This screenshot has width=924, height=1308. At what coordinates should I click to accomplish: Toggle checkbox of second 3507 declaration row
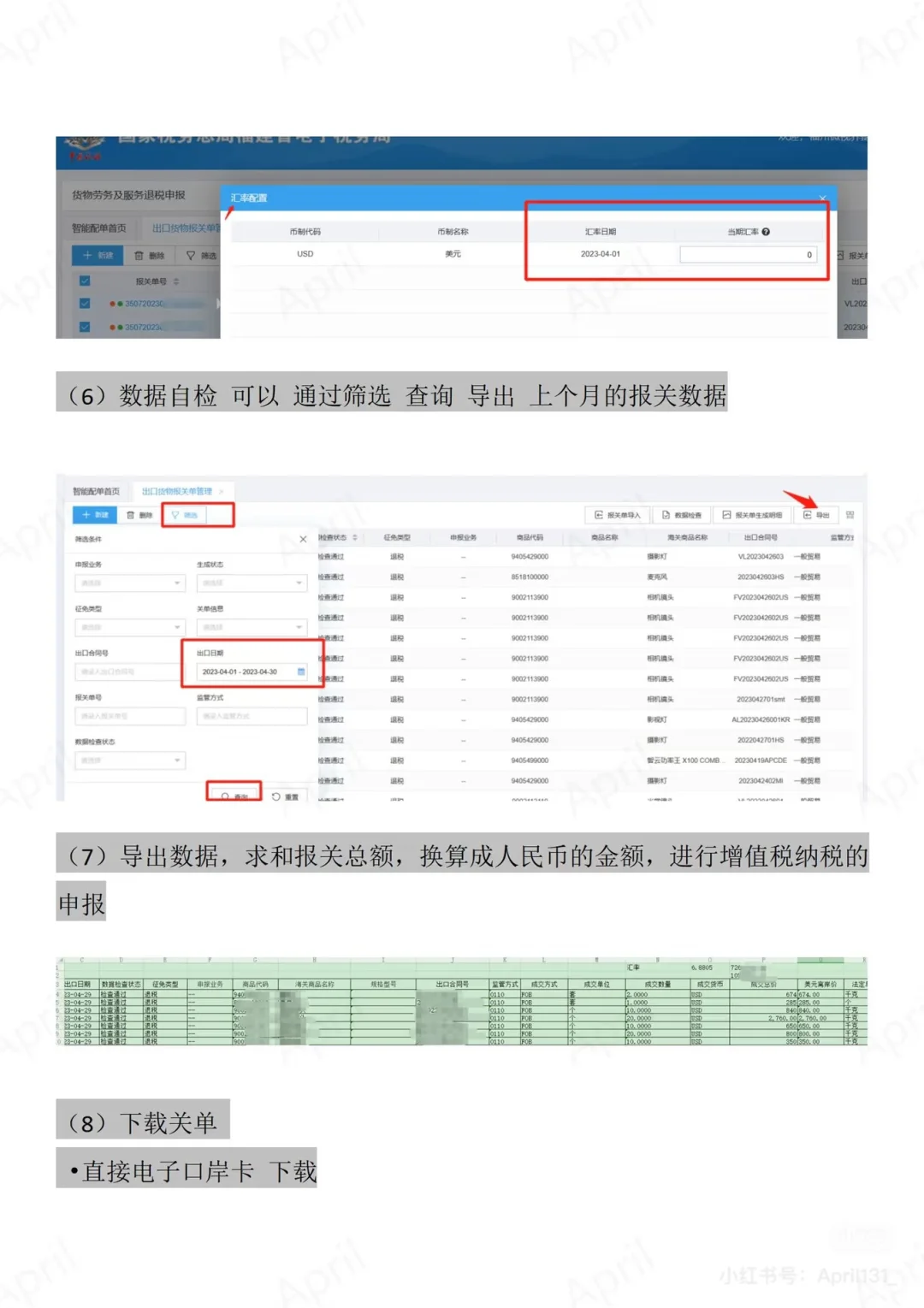pos(85,327)
